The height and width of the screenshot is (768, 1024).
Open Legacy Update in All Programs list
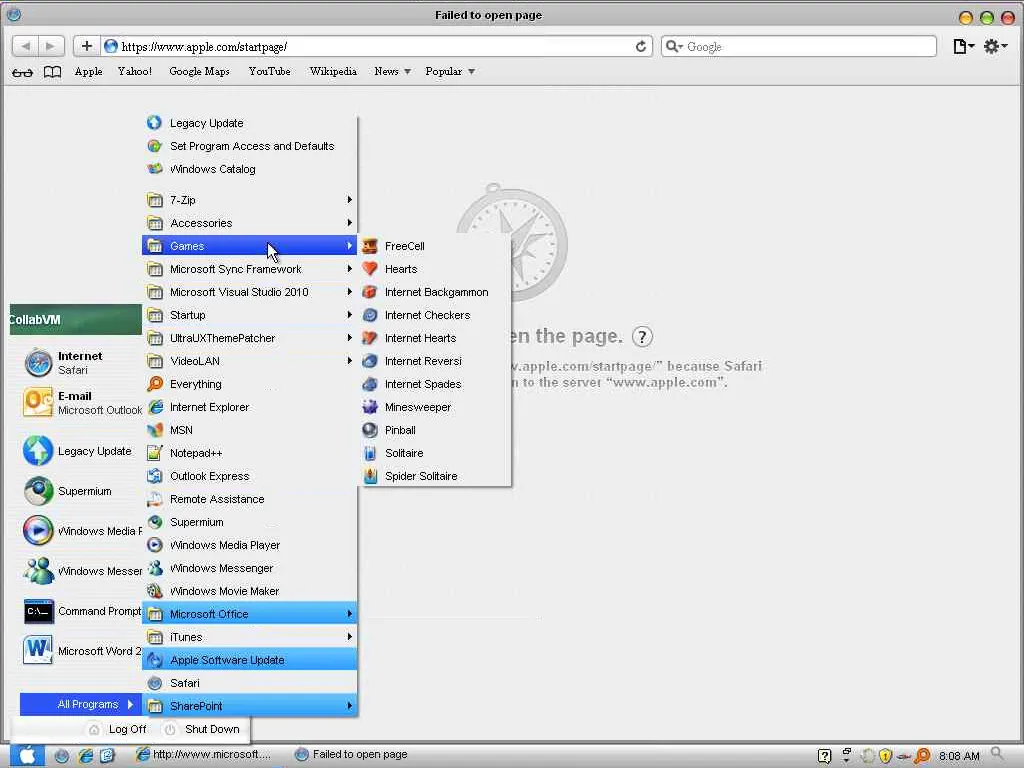249,123
